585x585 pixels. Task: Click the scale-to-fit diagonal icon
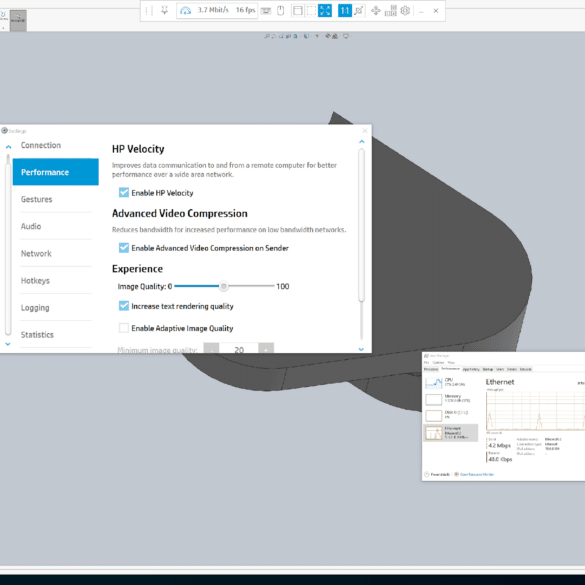[x=359, y=10]
